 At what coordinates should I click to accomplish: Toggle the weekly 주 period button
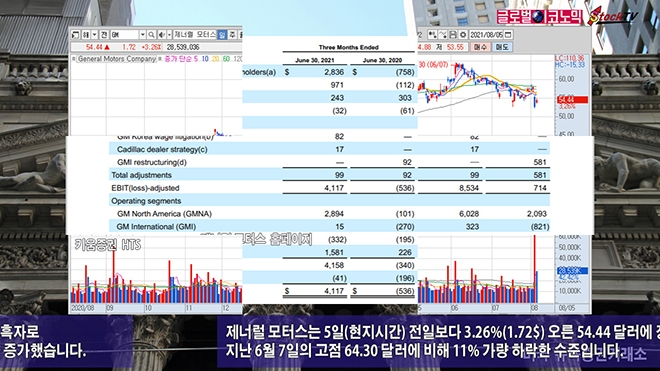tap(232, 35)
